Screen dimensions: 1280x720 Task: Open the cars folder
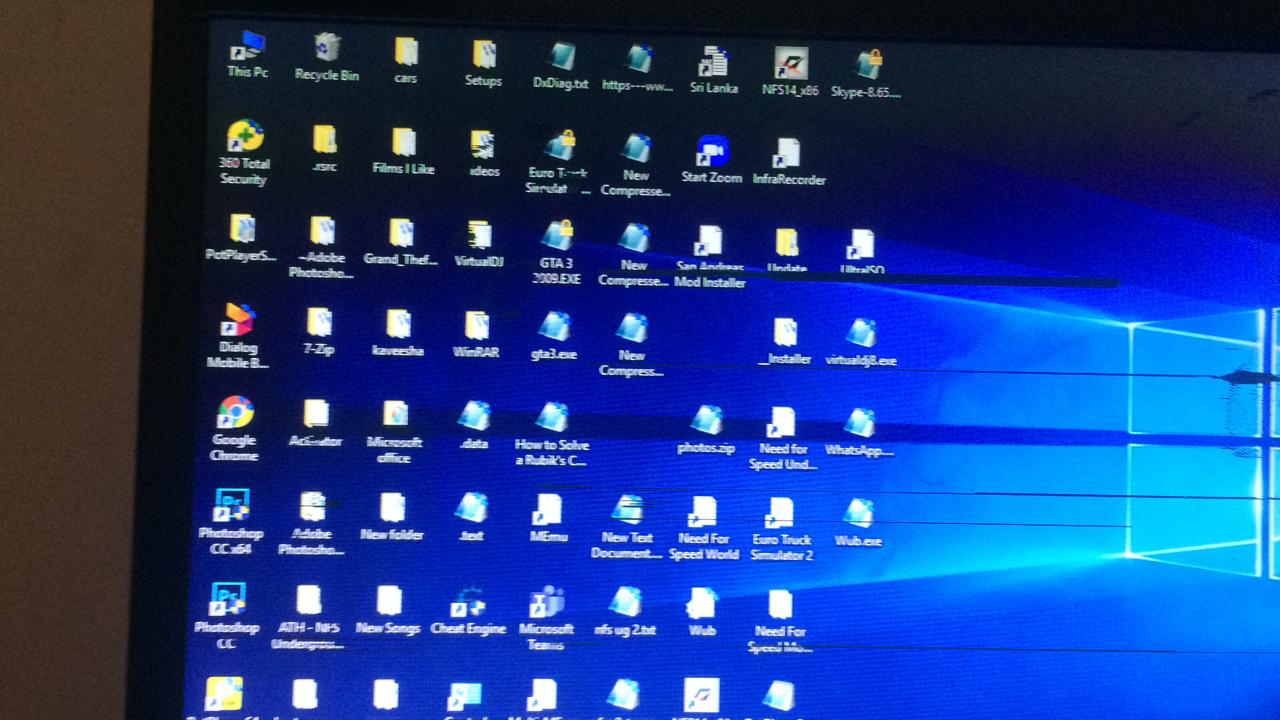pyautogui.click(x=405, y=60)
